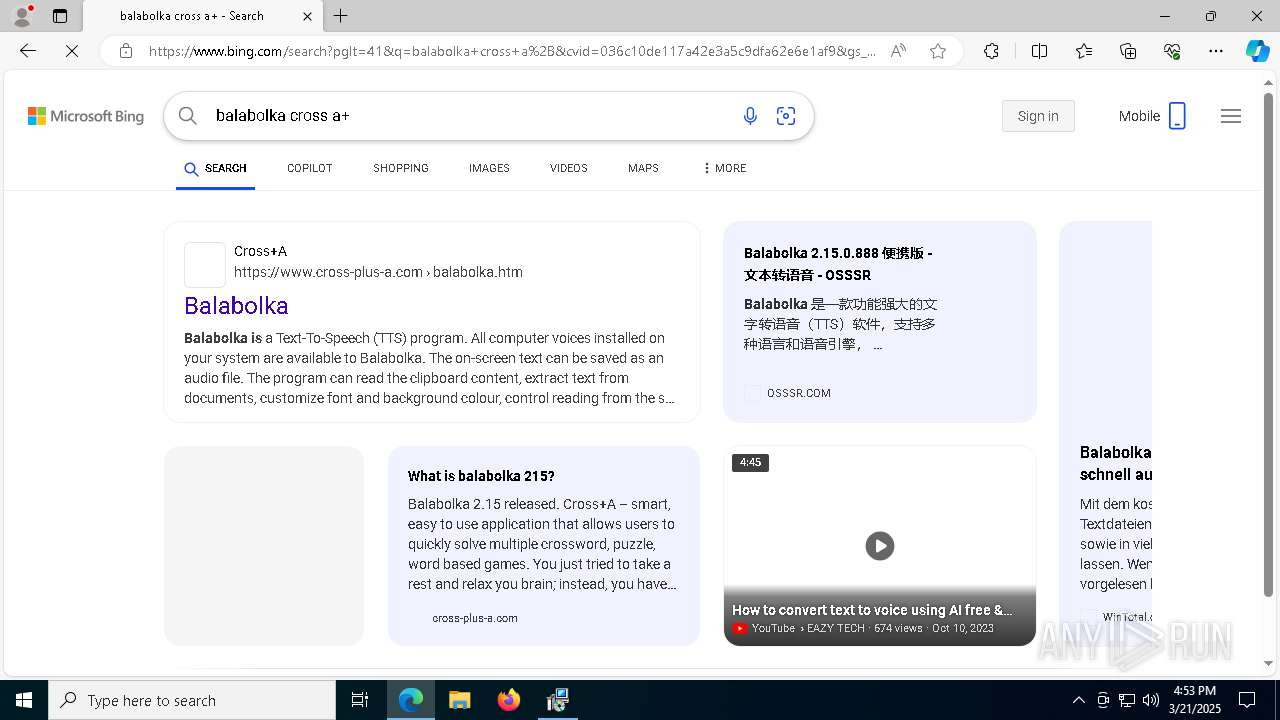Switch to Mobile view
This screenshot has width=1280, height=720.
tap(1152, 116)
